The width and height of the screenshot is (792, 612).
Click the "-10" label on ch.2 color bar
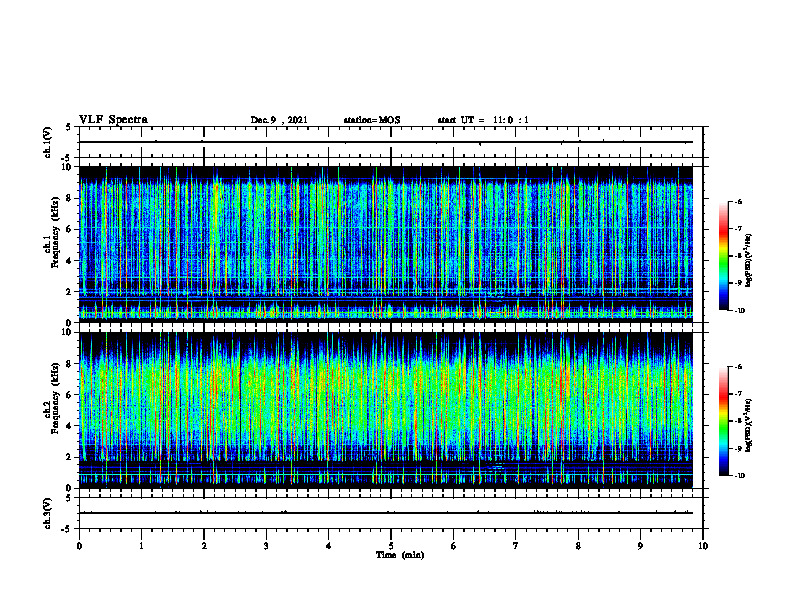click(x=739, y=476)
